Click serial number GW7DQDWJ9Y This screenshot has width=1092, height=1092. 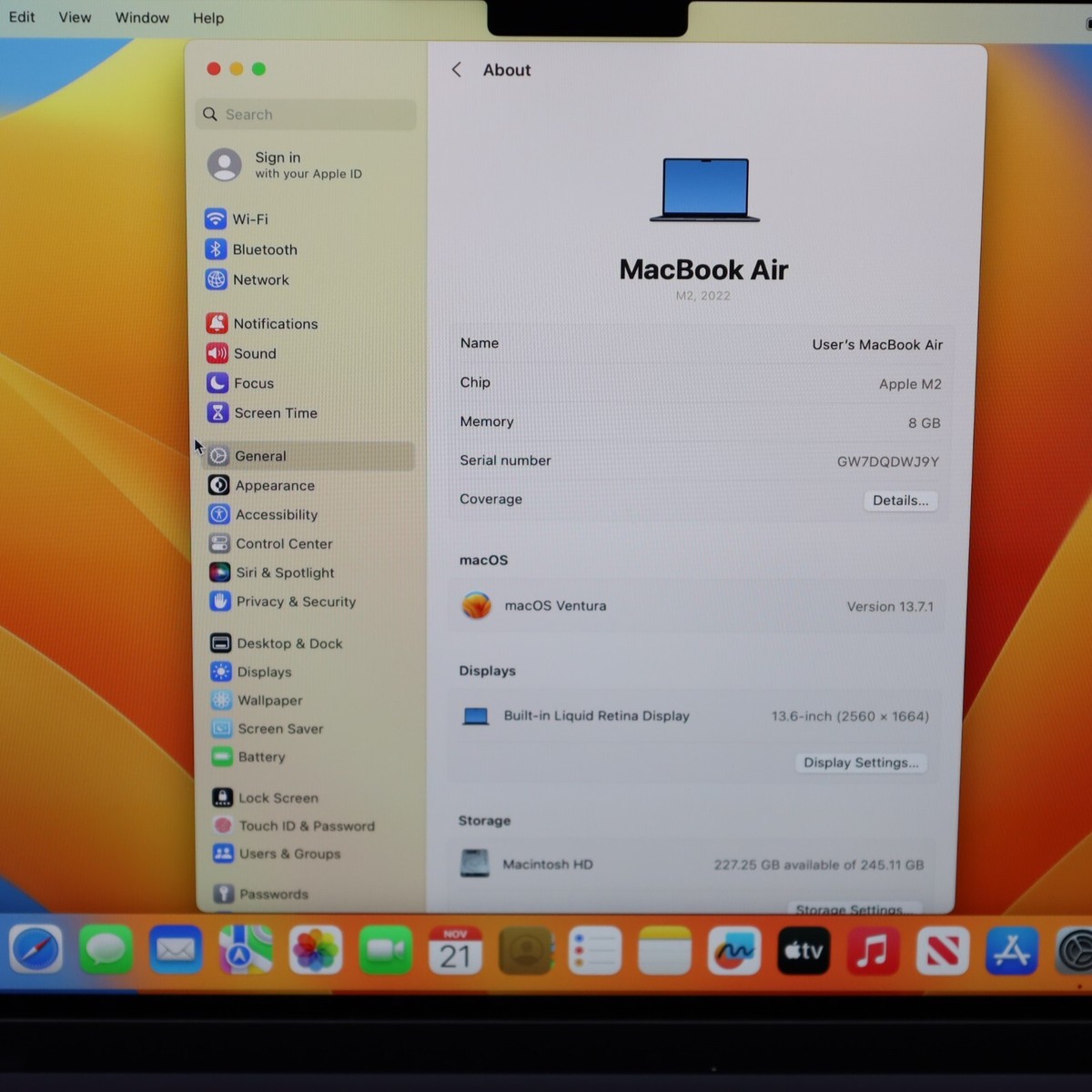coord(888,461)
